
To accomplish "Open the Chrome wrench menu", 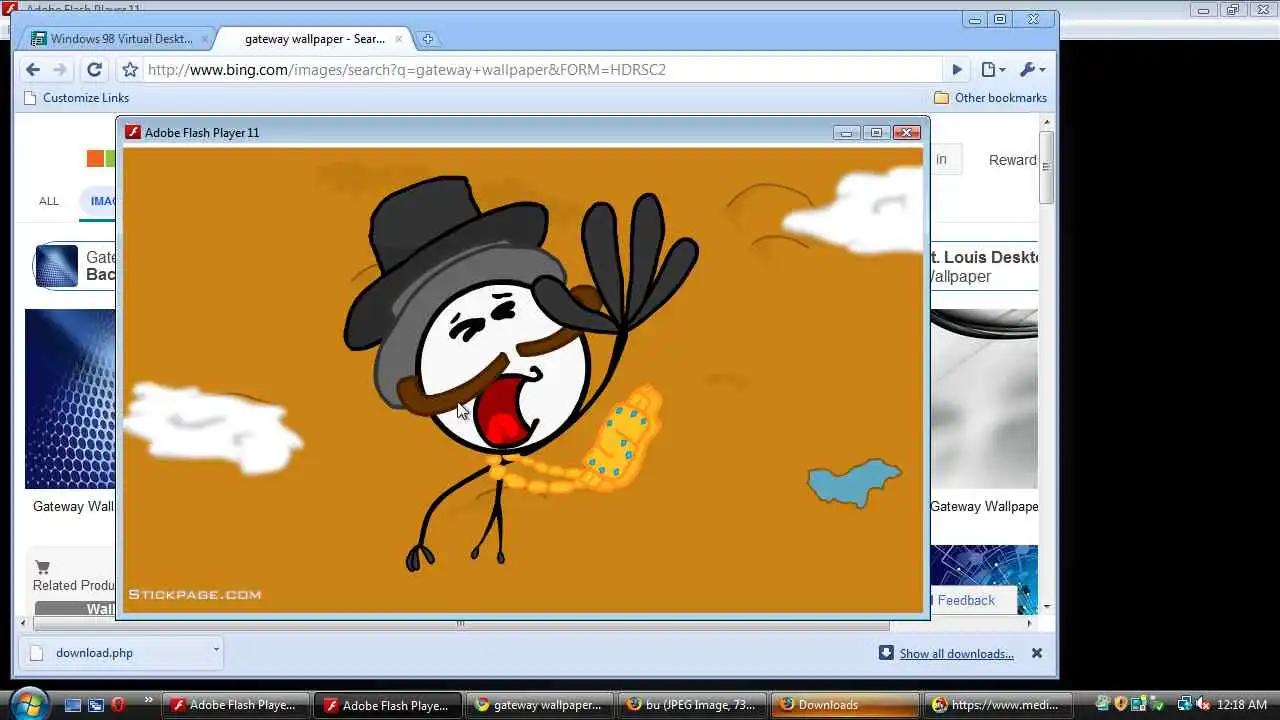I will pyautogui.click(x=1032, y=69).
